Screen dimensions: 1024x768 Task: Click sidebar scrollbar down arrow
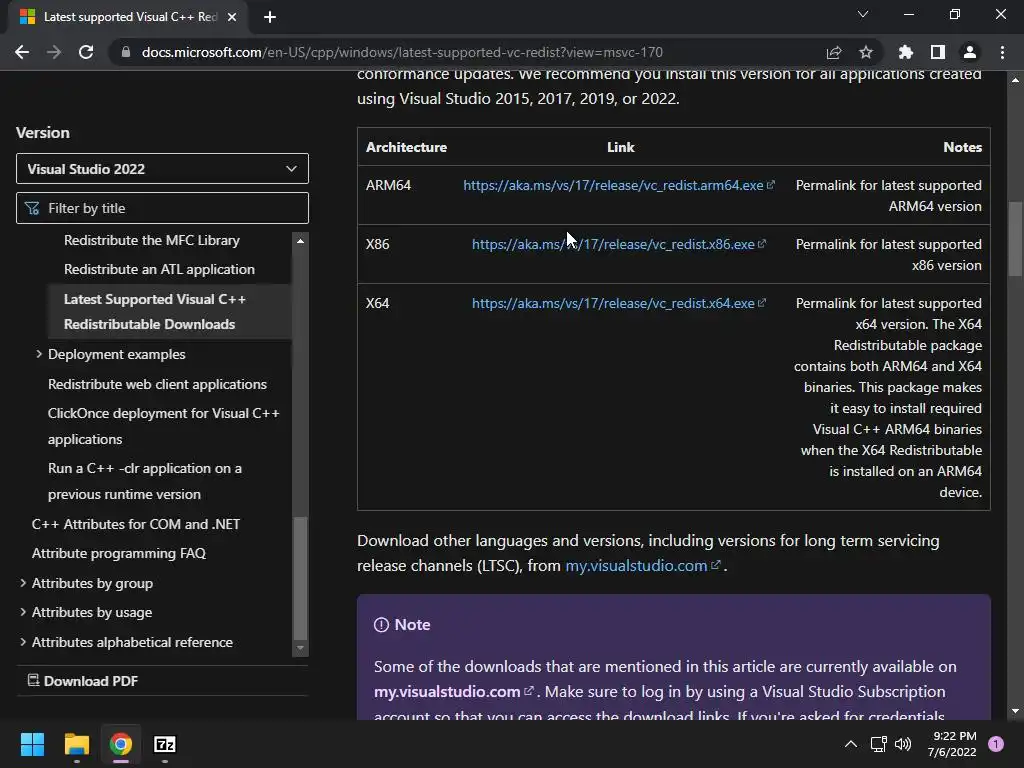[x=300, y=648]
